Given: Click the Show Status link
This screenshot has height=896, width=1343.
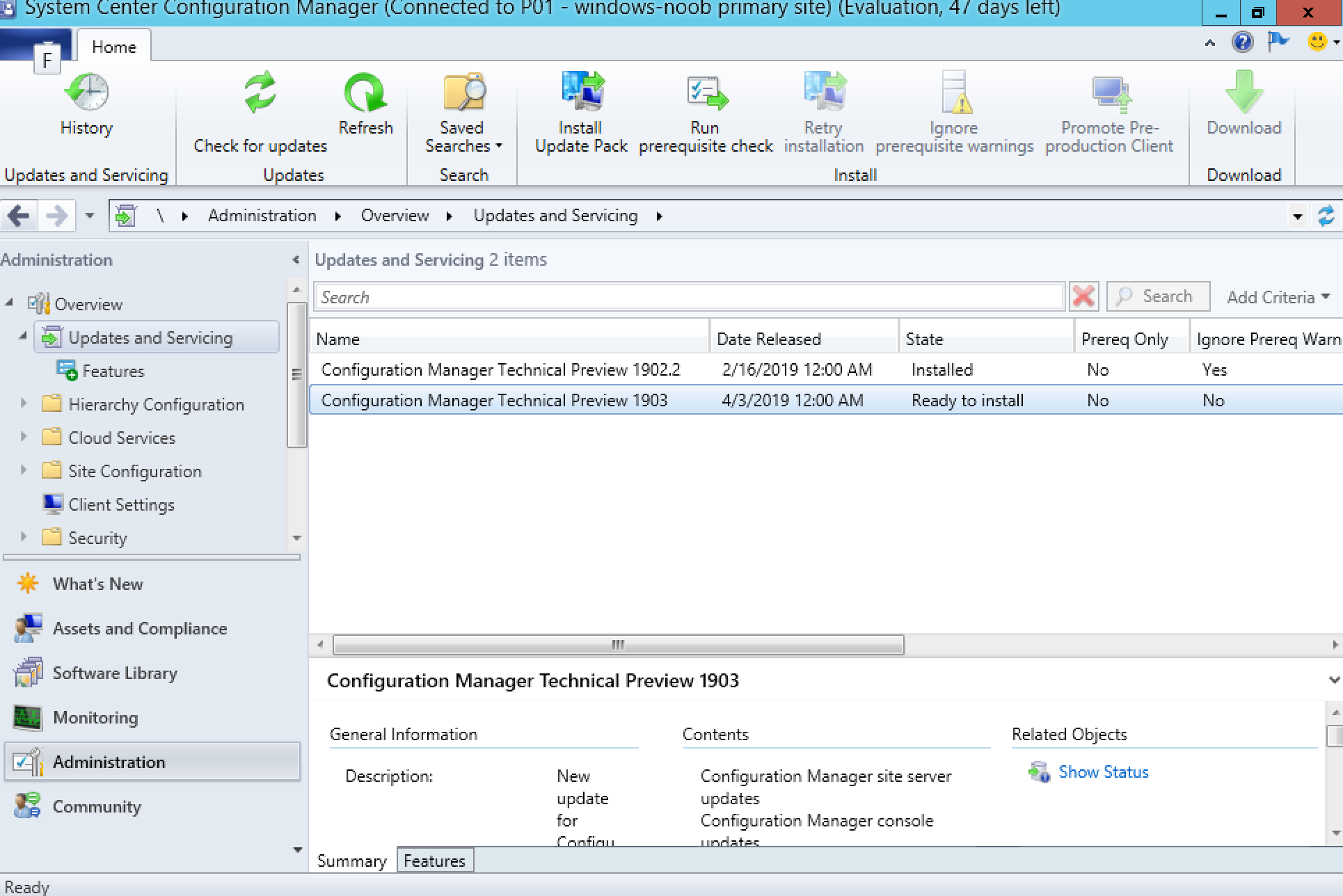Looking at the screenshot, I should pos(1103,771).
